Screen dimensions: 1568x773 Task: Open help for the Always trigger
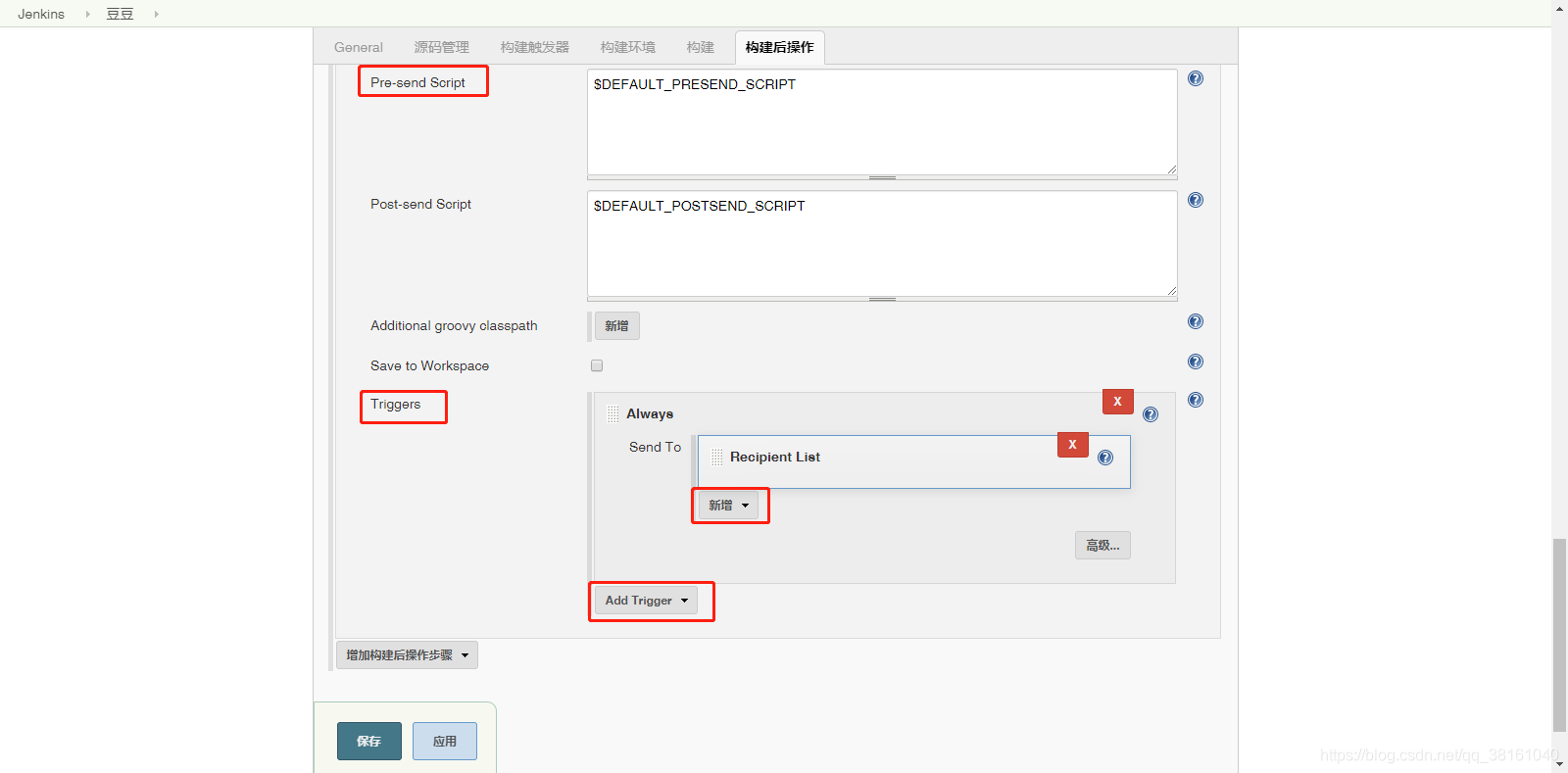tap(1151, 414)
